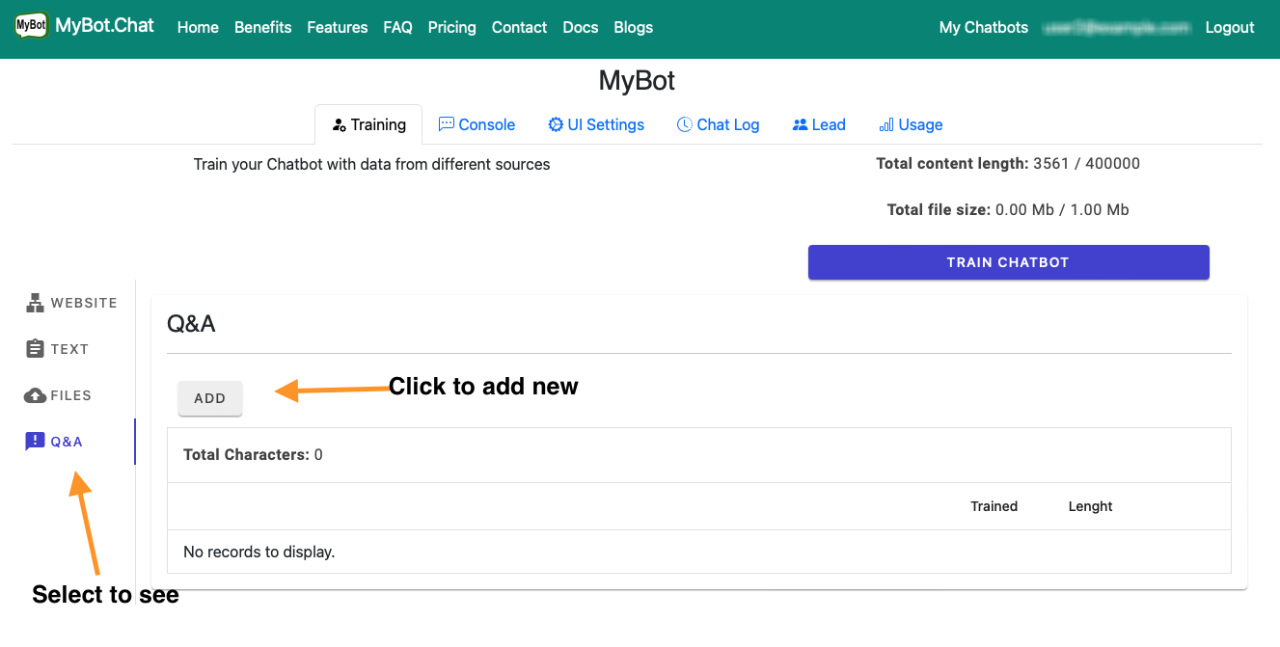Click the TRAIN CHATBOT button
Viewport: 1280px width, 647px height.
click(x=1008, y=262)
